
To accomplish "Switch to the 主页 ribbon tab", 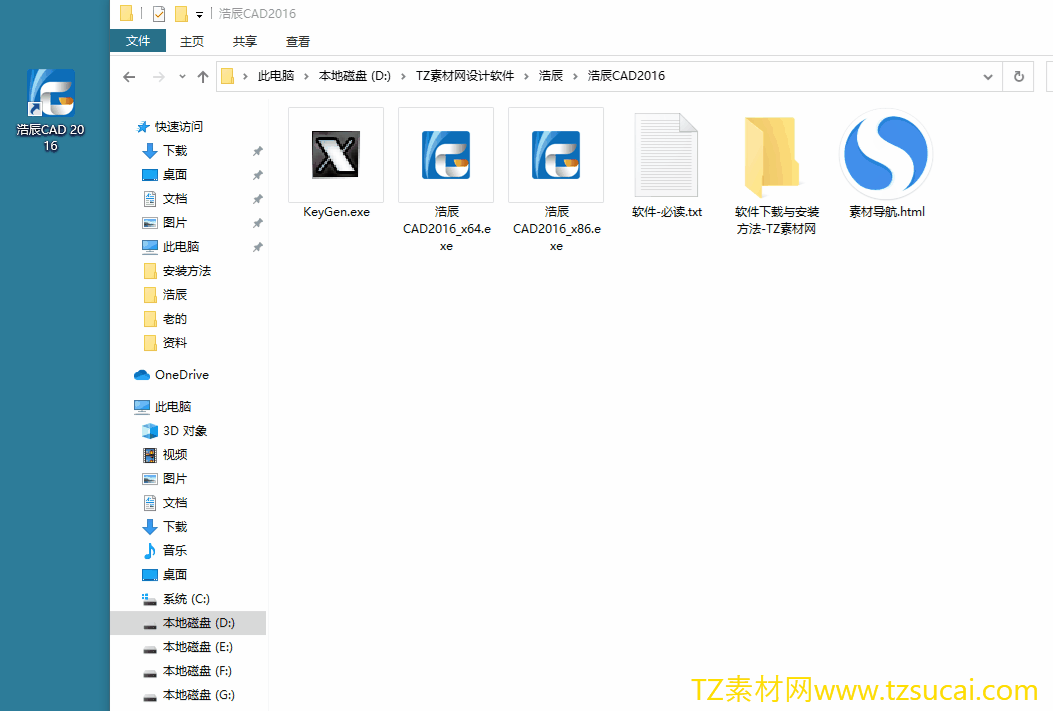I will (x=192, y=42).
